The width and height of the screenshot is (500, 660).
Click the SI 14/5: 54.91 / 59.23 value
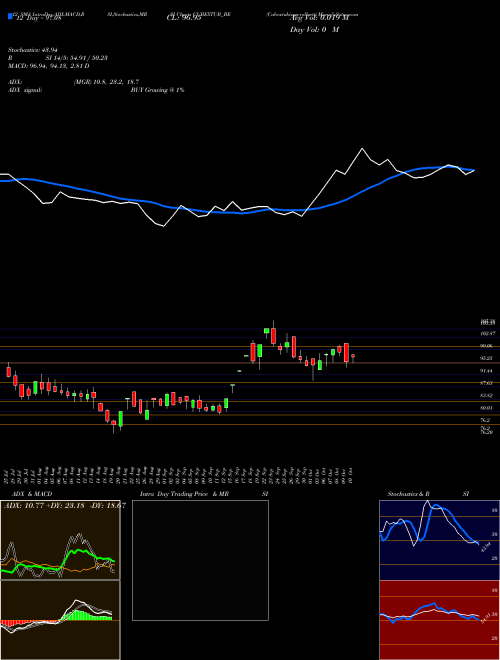click(77, 58)
